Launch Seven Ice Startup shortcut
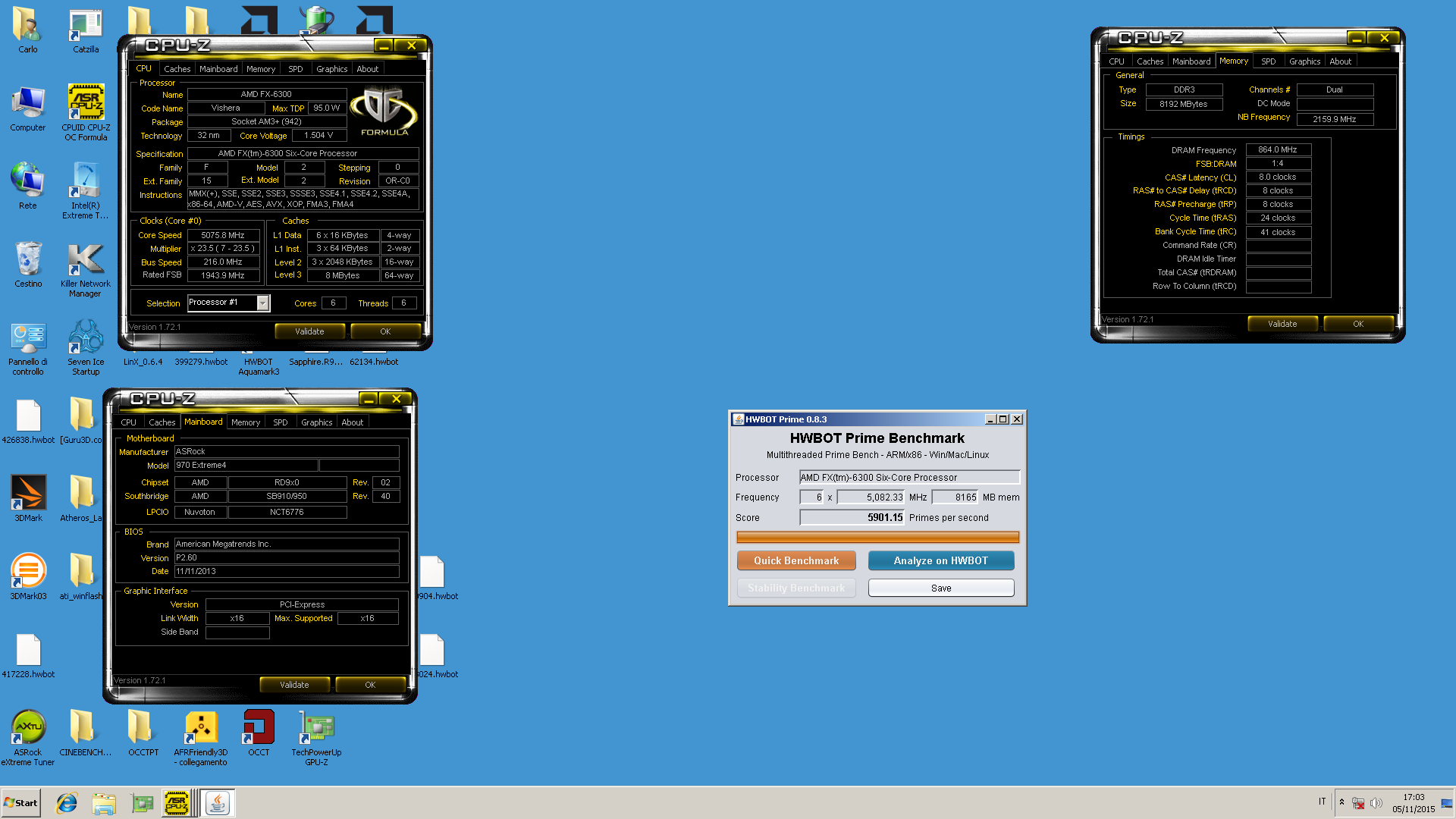 click(86, 347)
